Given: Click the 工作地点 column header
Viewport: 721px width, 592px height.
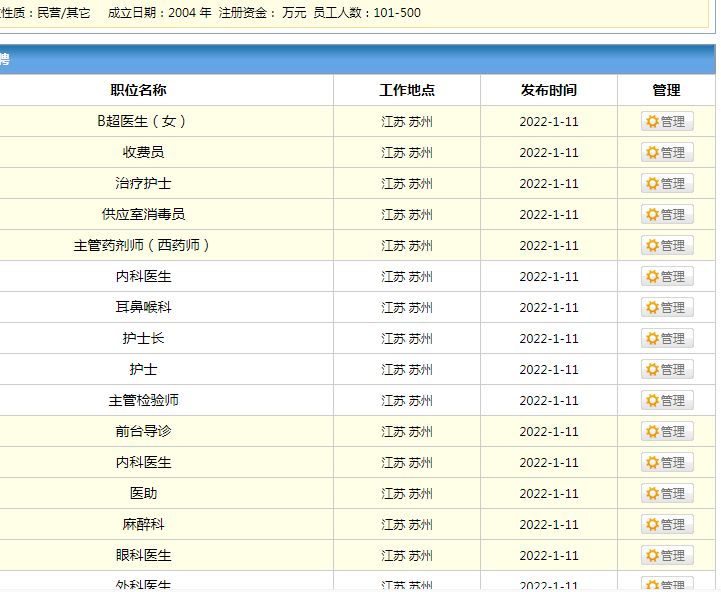Looking at the screenshot, I should [x=407, y=90].
